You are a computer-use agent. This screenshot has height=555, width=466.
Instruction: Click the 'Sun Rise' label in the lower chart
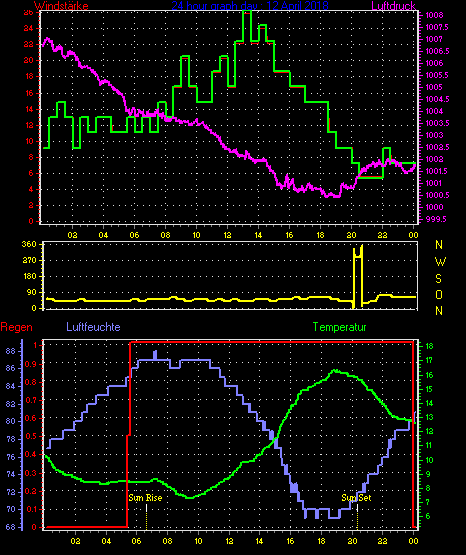[145, 498]
